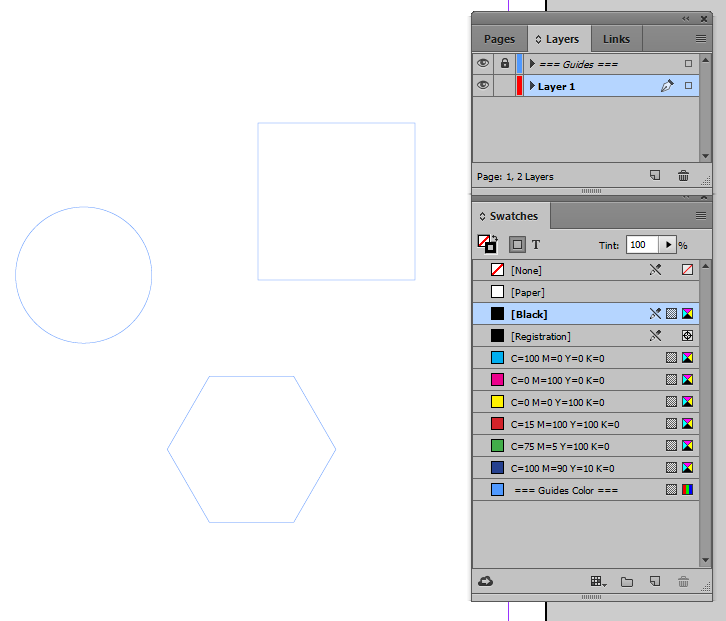
Task: Unlock the Guides layer
Action: click(x=505, y=63)
